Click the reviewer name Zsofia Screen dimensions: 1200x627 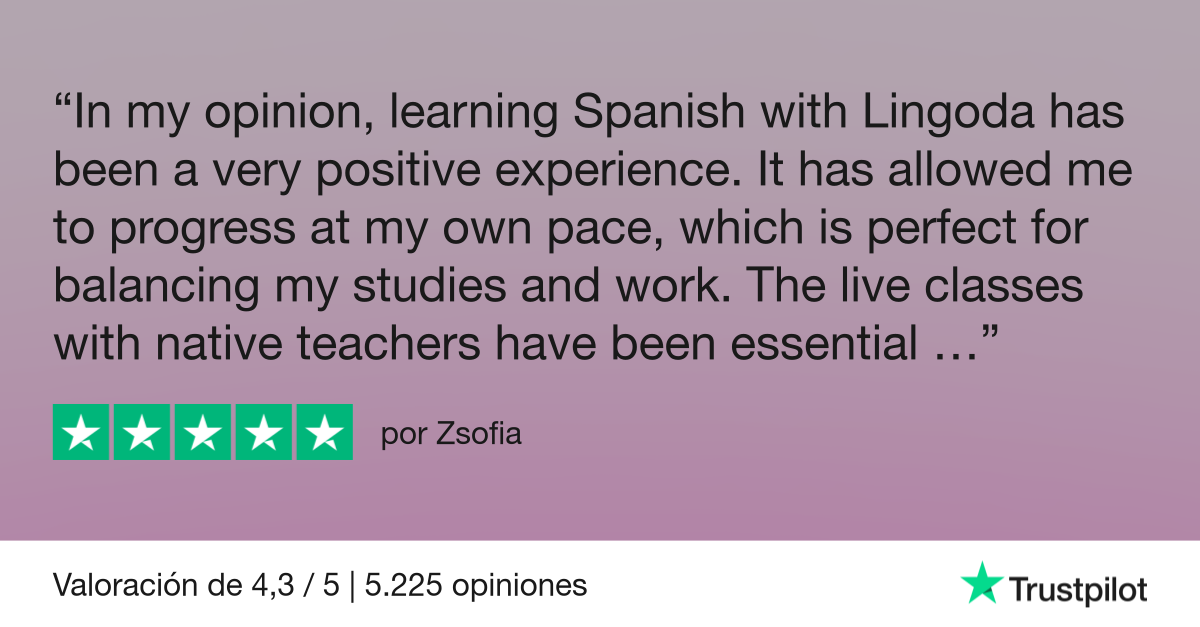(x=481, y=436)
